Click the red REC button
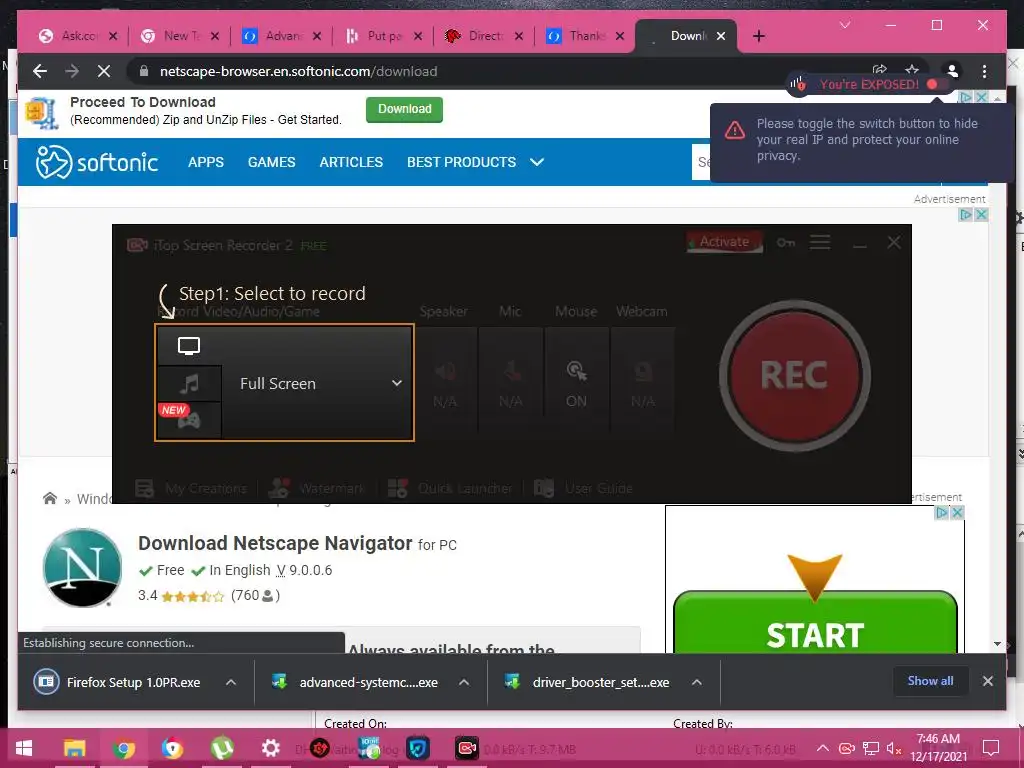This screenshot has width=1024, height=768. [794, 376]
